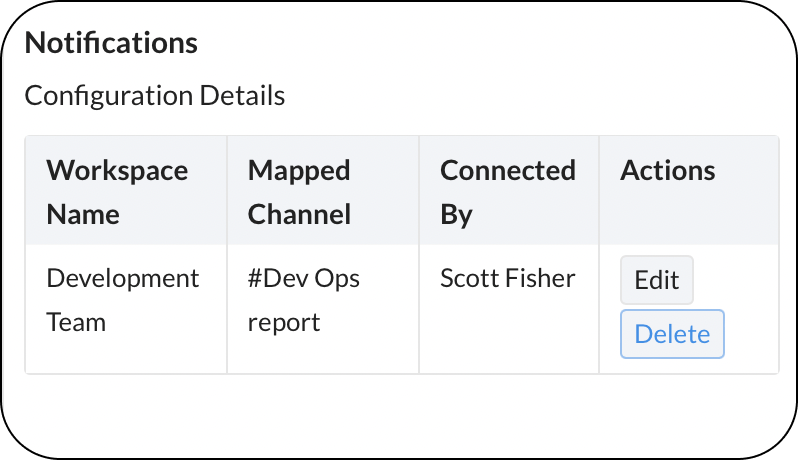The image size is (798, 460).
Task: Click the Connected By column header
Action: click(x=507, y=192)
